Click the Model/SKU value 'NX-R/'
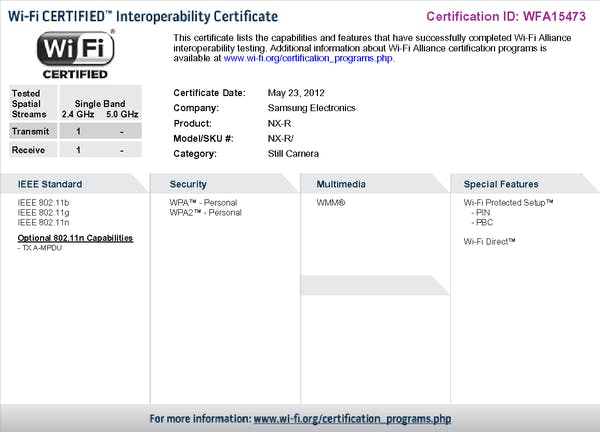 (x=280, y=139)
